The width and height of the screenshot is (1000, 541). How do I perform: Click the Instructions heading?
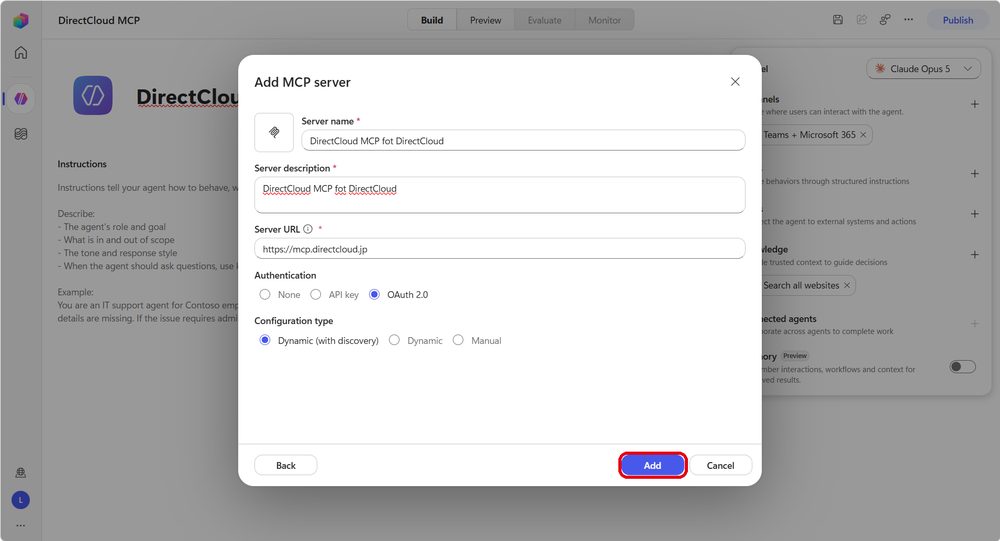[82, 164]
